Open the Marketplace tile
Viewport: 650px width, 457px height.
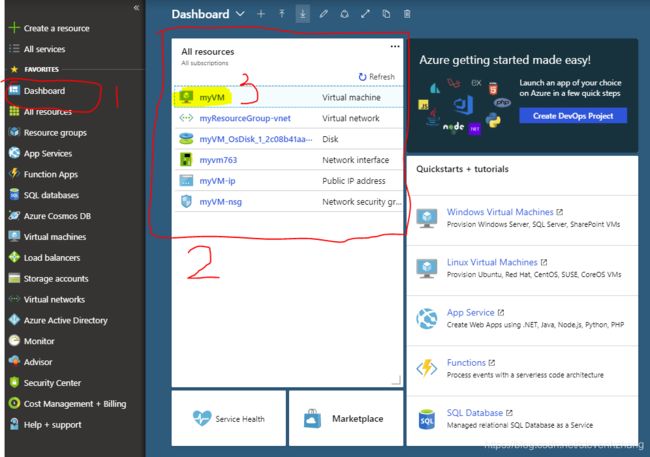pyautogui.click(x=346, y=418)
